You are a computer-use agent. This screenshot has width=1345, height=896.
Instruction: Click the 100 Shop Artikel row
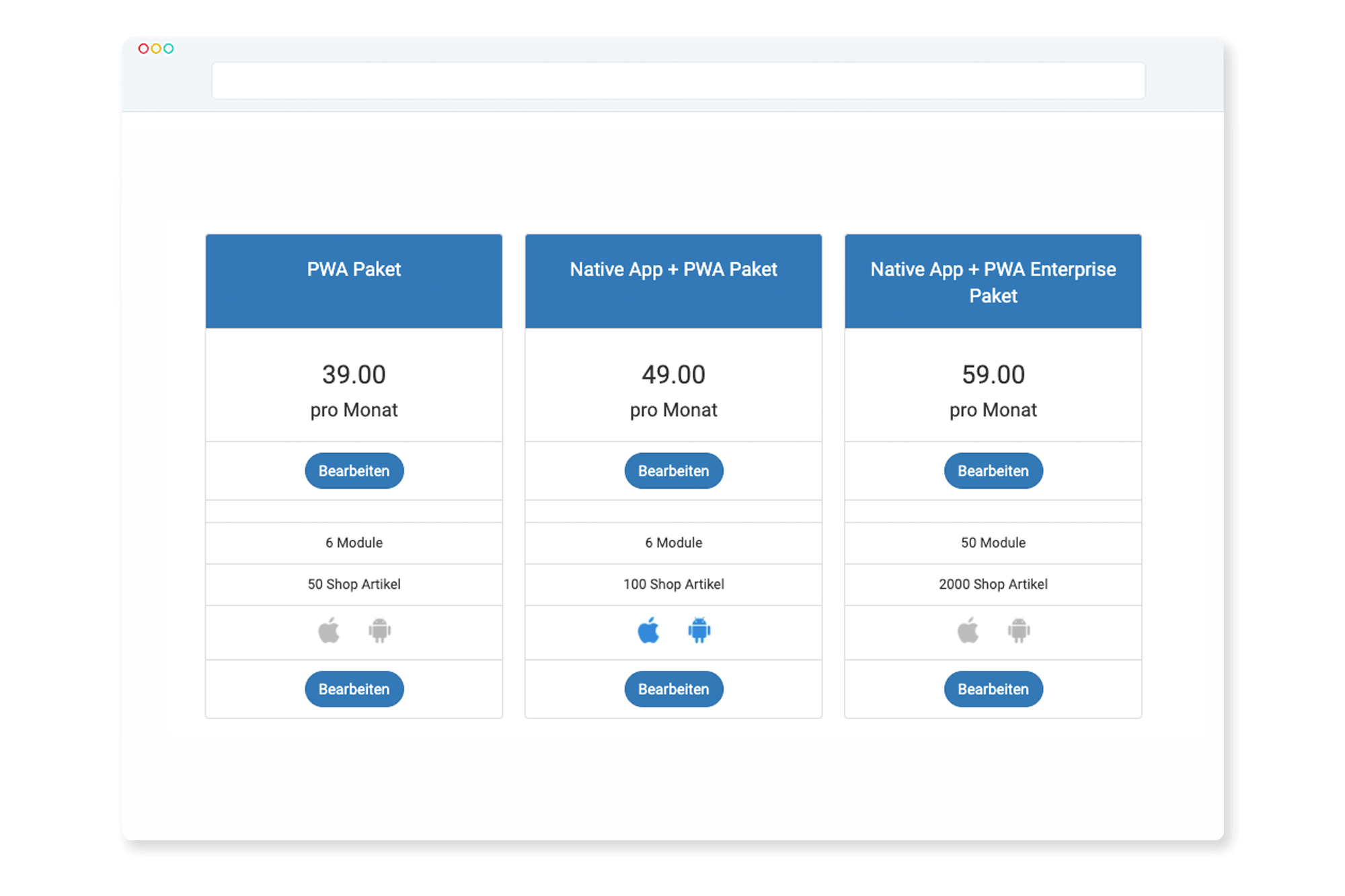674,584
